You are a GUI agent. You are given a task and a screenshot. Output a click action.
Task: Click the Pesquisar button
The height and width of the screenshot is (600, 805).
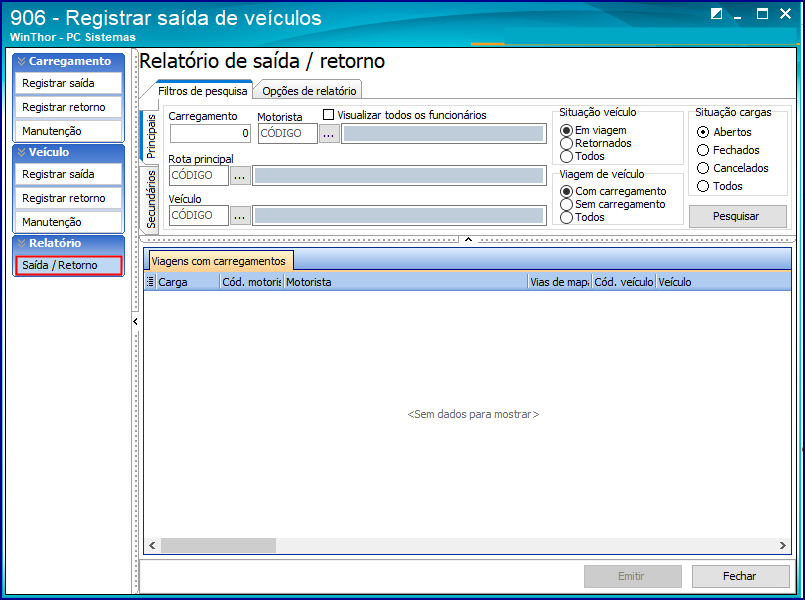click(x=737, y=217)
